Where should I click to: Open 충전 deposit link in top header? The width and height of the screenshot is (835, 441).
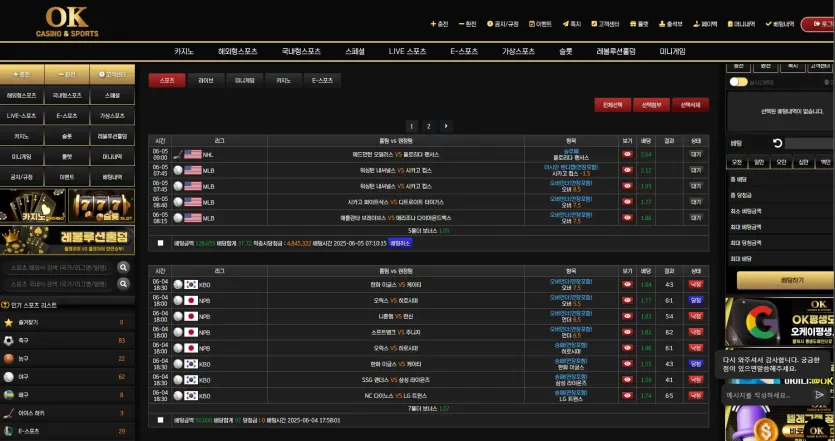coord(439,24)
